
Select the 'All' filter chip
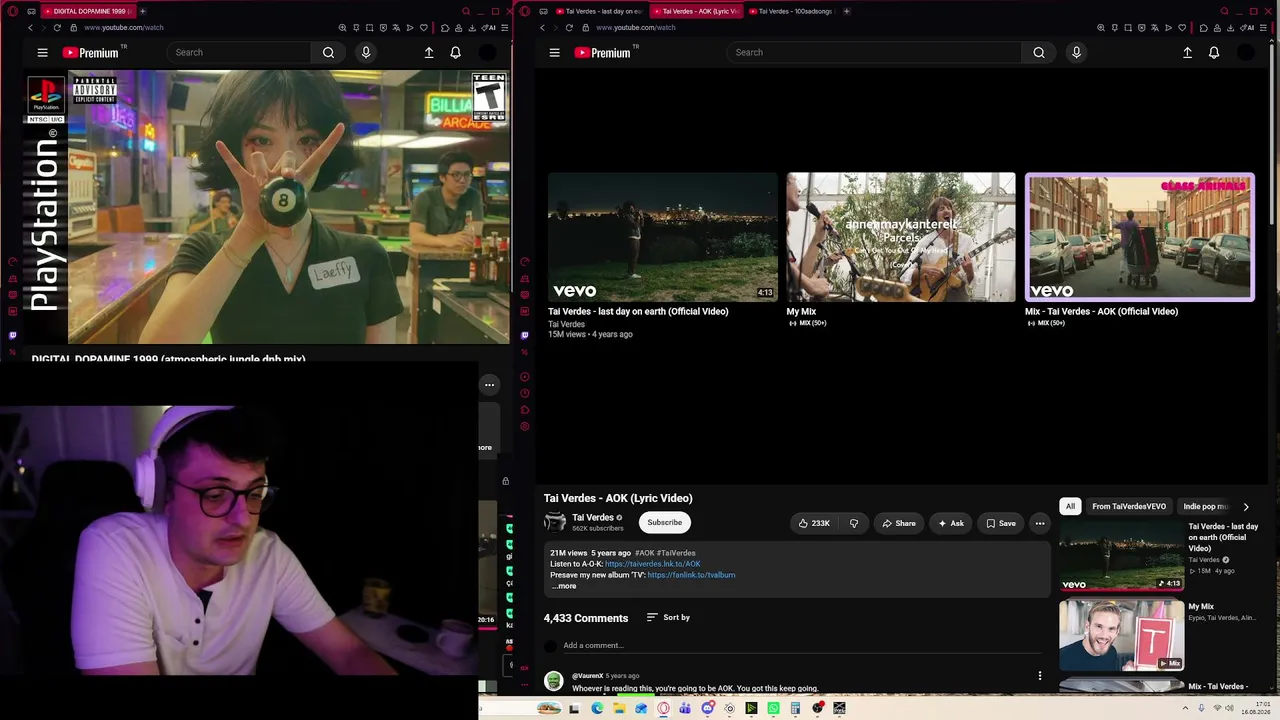1070,507
